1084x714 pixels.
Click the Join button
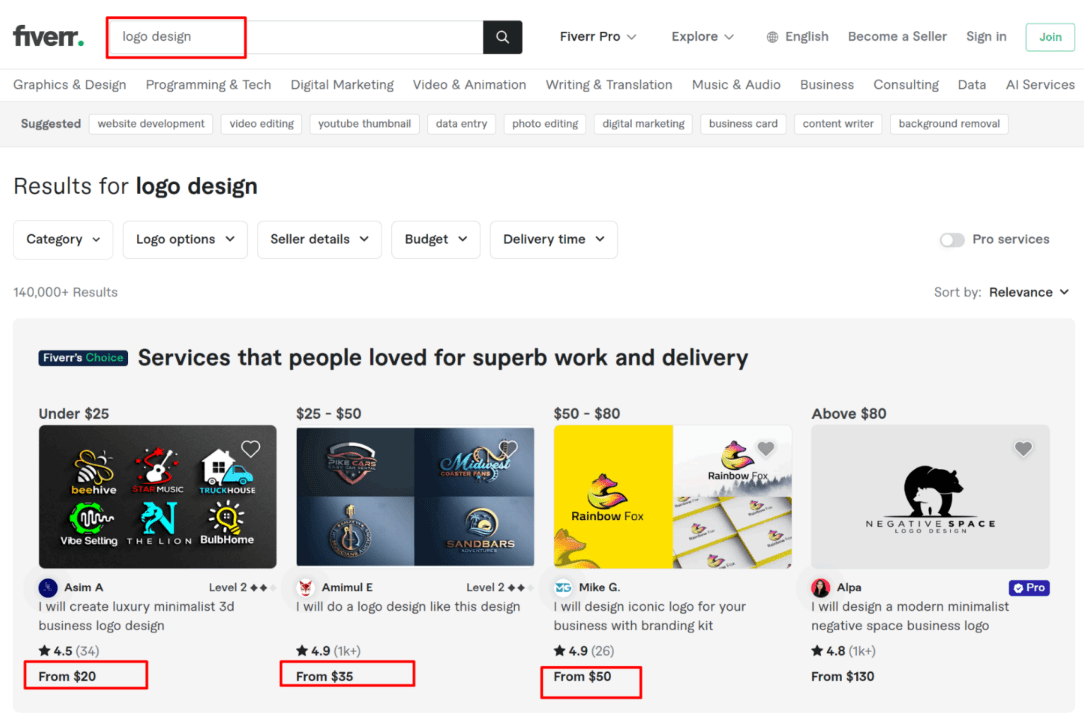pos(1050,37)
